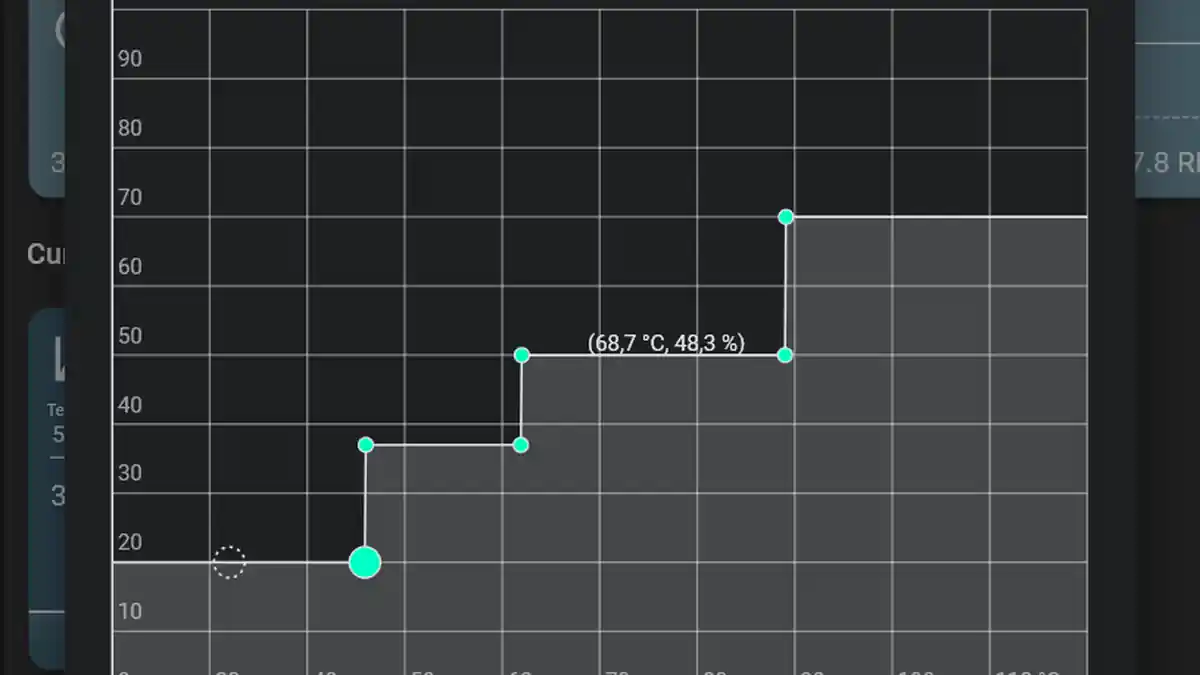Click the "(68,7 °C, 48,3 %)" coordinate label
This screenshot has height=675, width=1200.
click(666, 343)
